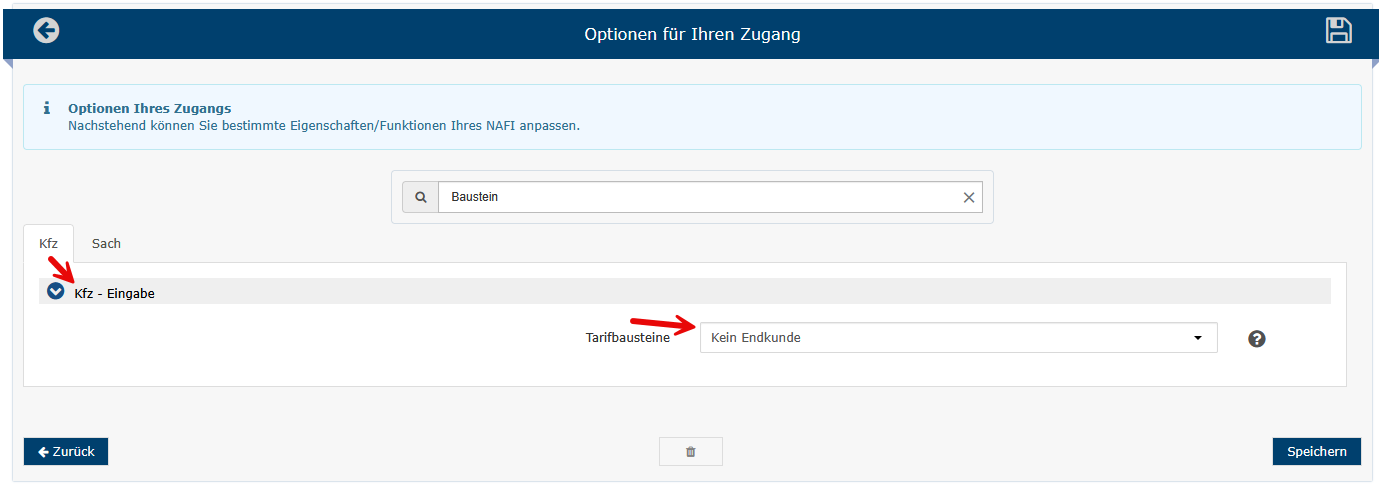
Task: Click the trash delete button
Action: (690, 452)
